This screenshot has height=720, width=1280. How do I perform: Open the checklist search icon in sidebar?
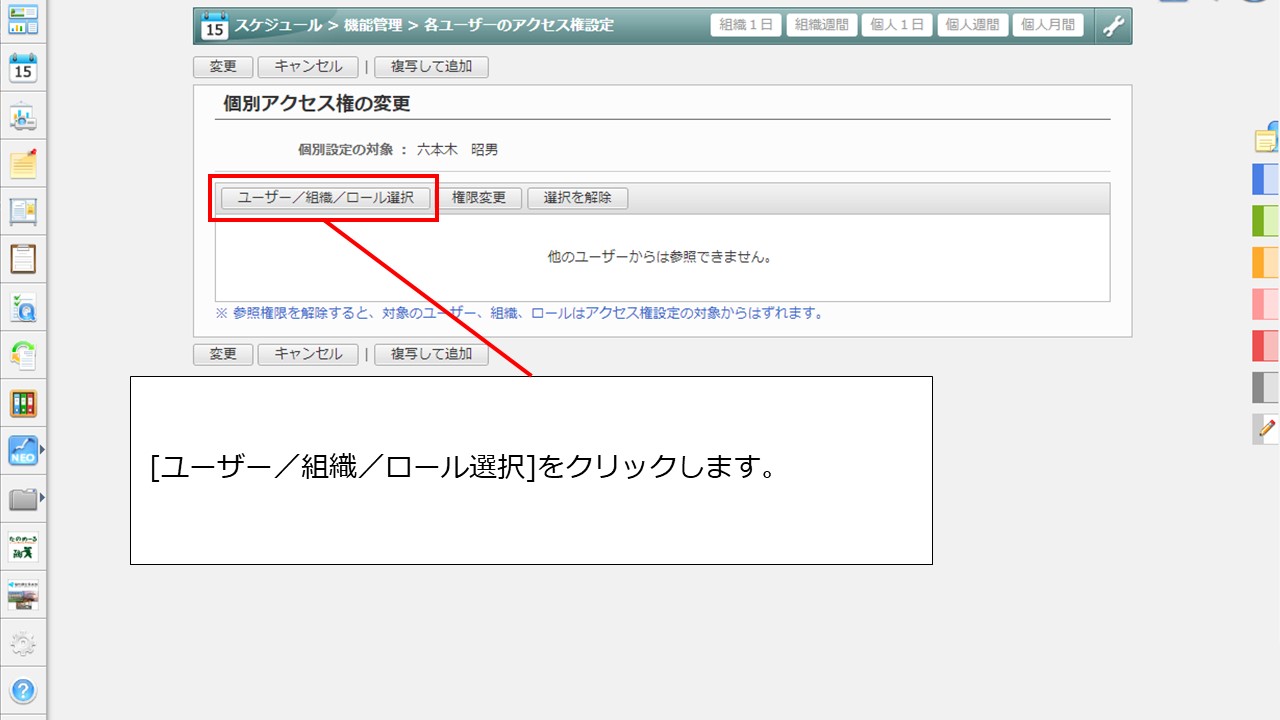(22, 308)
